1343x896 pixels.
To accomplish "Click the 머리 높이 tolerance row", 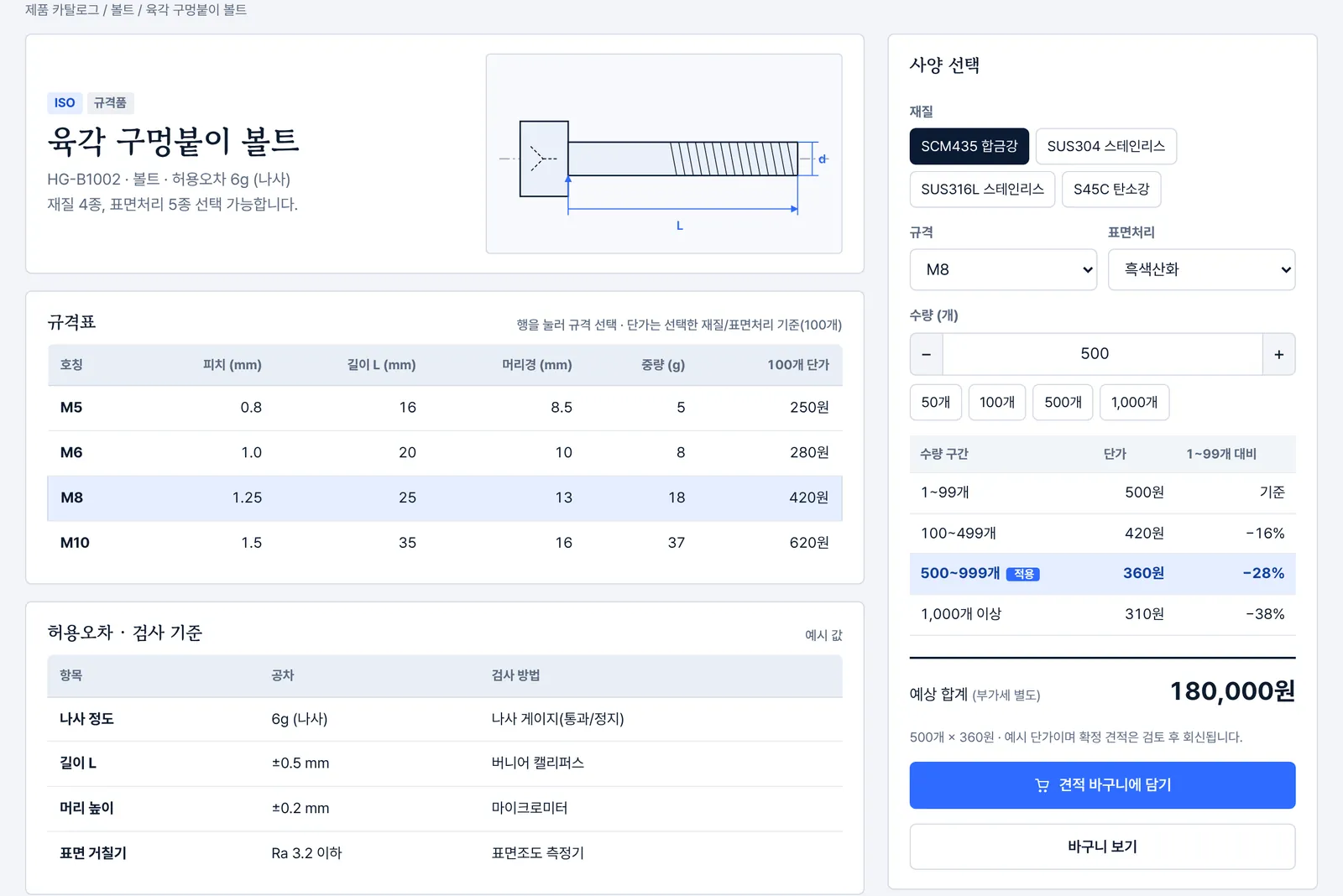I will coord(445,809).
